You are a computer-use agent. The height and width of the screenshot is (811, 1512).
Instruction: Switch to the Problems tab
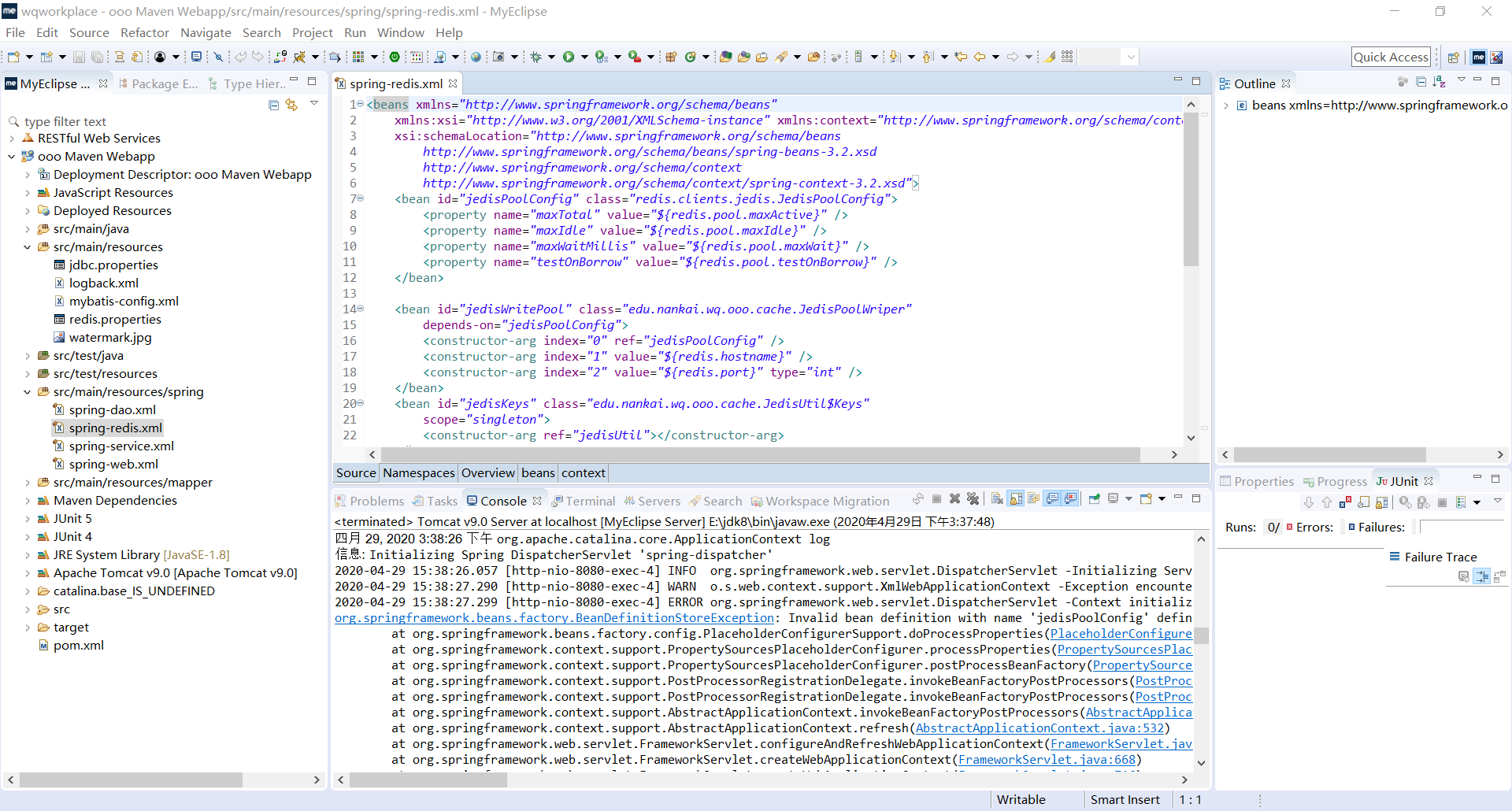point(369,501)
